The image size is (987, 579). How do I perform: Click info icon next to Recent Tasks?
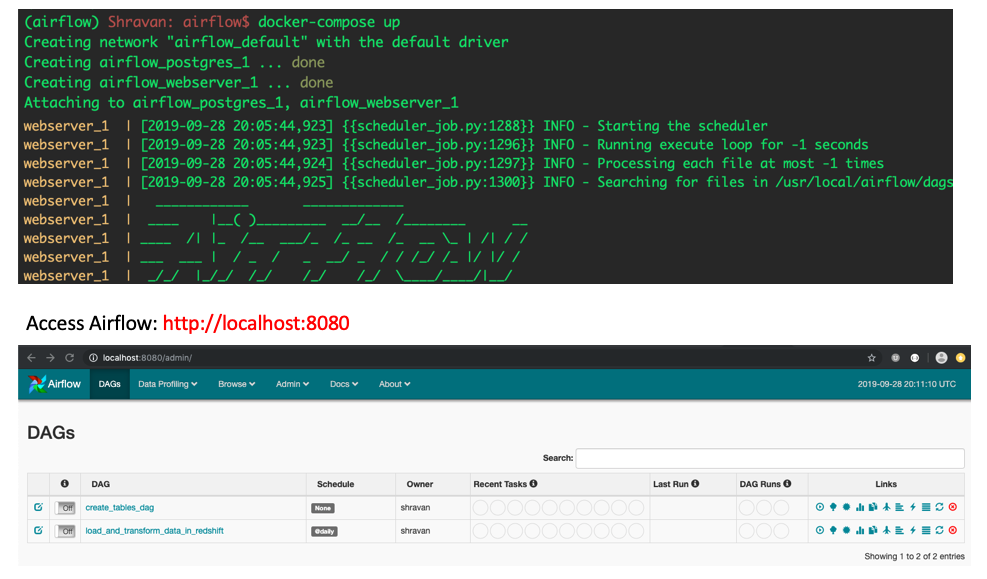(x=533, y=483)
